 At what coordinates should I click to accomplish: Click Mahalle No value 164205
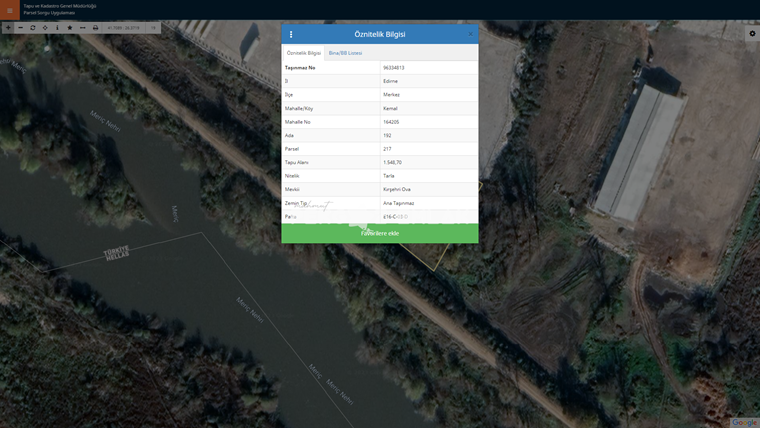(391, 122)
